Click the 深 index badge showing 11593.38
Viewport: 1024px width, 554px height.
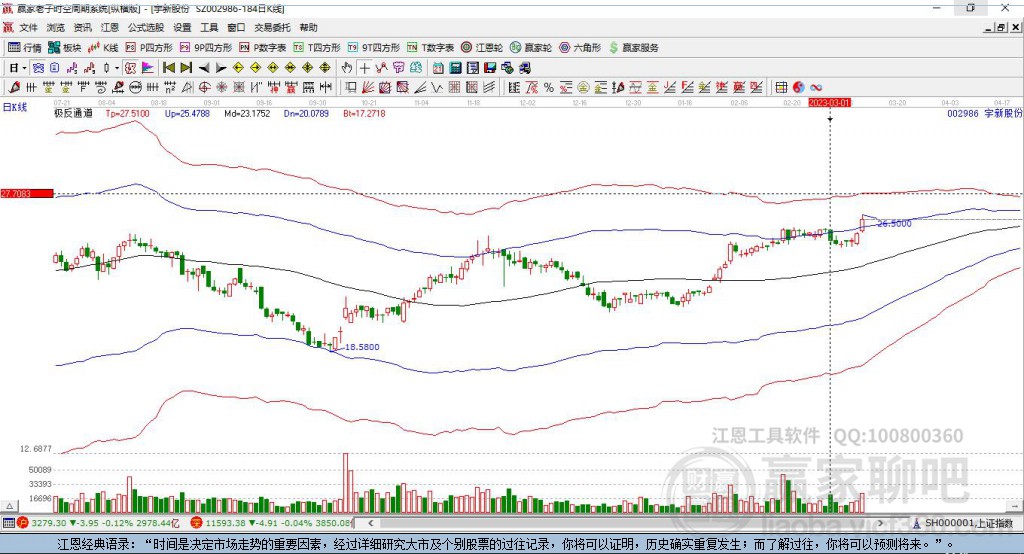pyautogui.click(x=197, y=523)
